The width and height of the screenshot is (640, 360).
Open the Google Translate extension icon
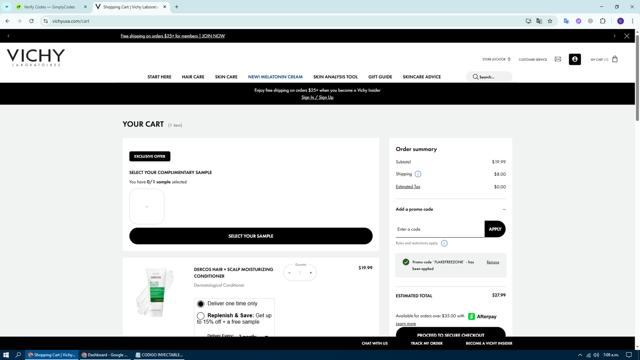tap(566, 21)
